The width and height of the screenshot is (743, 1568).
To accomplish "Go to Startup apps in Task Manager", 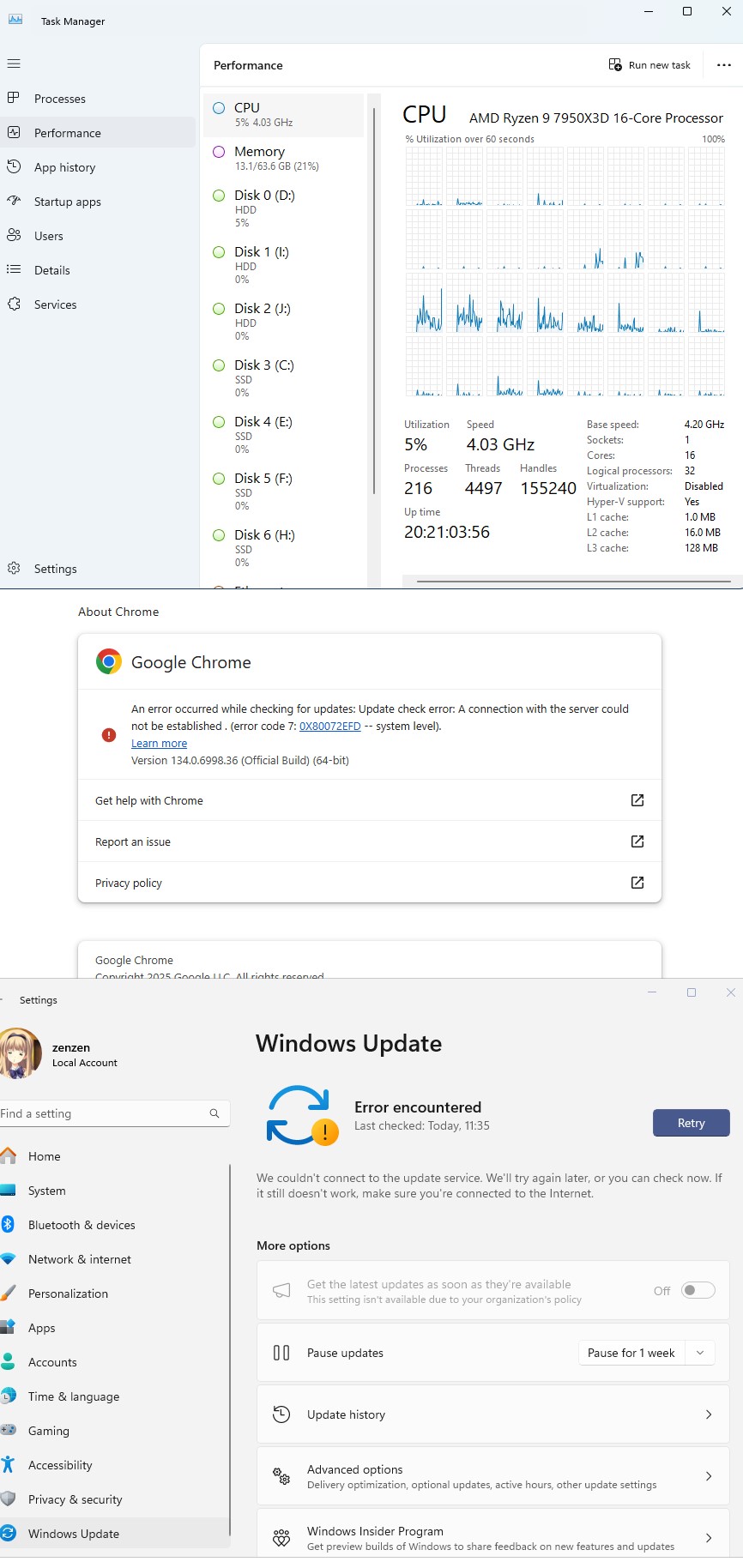I will coord(98,202).
